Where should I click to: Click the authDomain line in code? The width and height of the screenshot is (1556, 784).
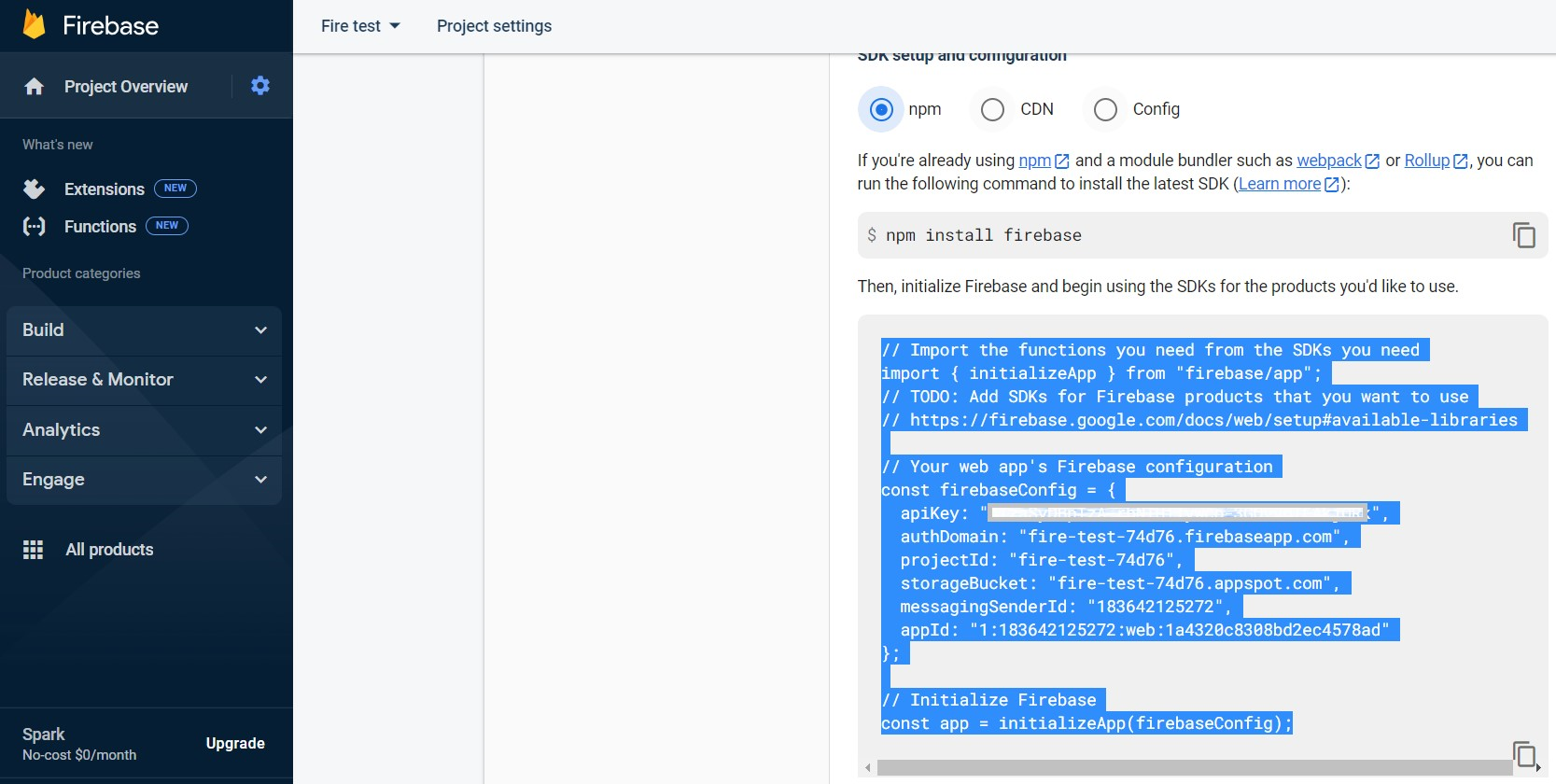click(1125, 537)
